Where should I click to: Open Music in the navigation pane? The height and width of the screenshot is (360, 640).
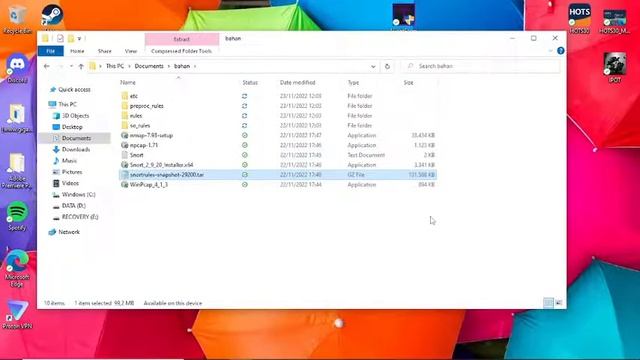coord(69,161)
